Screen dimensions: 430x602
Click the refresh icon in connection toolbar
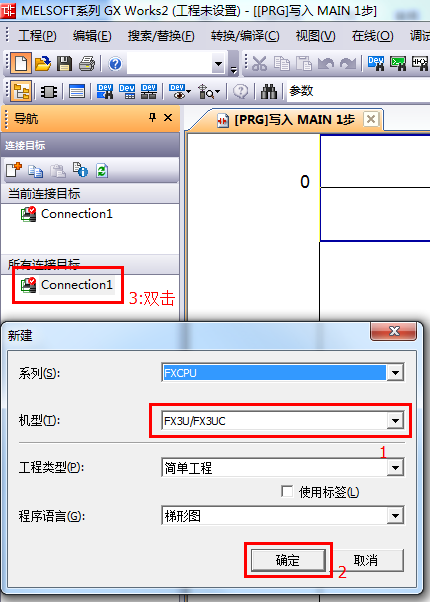(102, 170)
